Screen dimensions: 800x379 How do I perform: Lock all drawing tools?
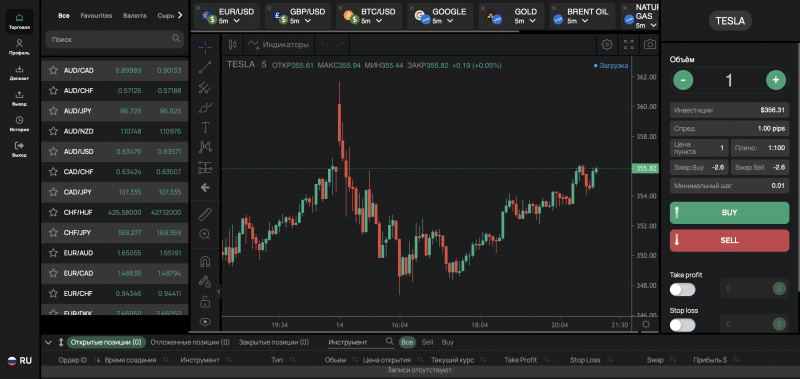[205, 301]
